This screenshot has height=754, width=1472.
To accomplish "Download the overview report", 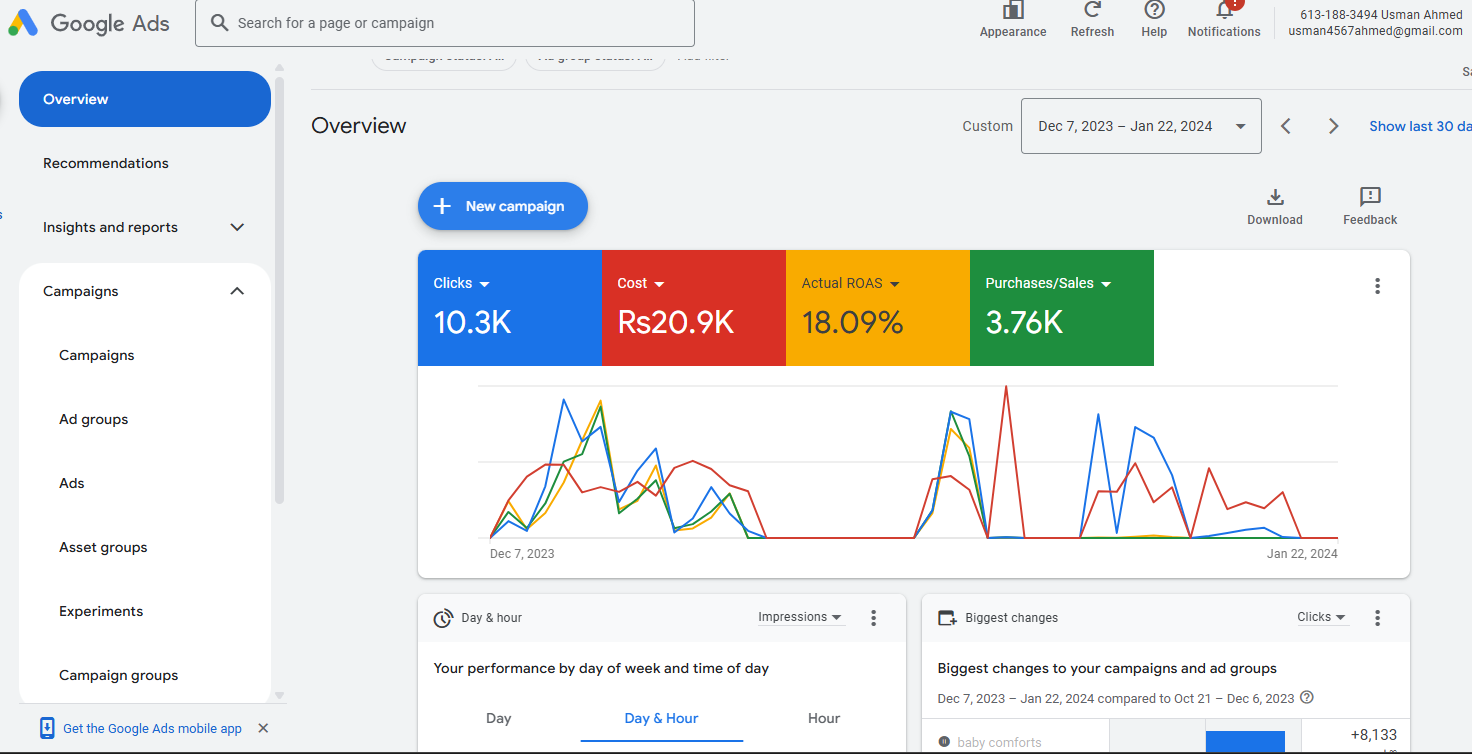I will 1275,197.
